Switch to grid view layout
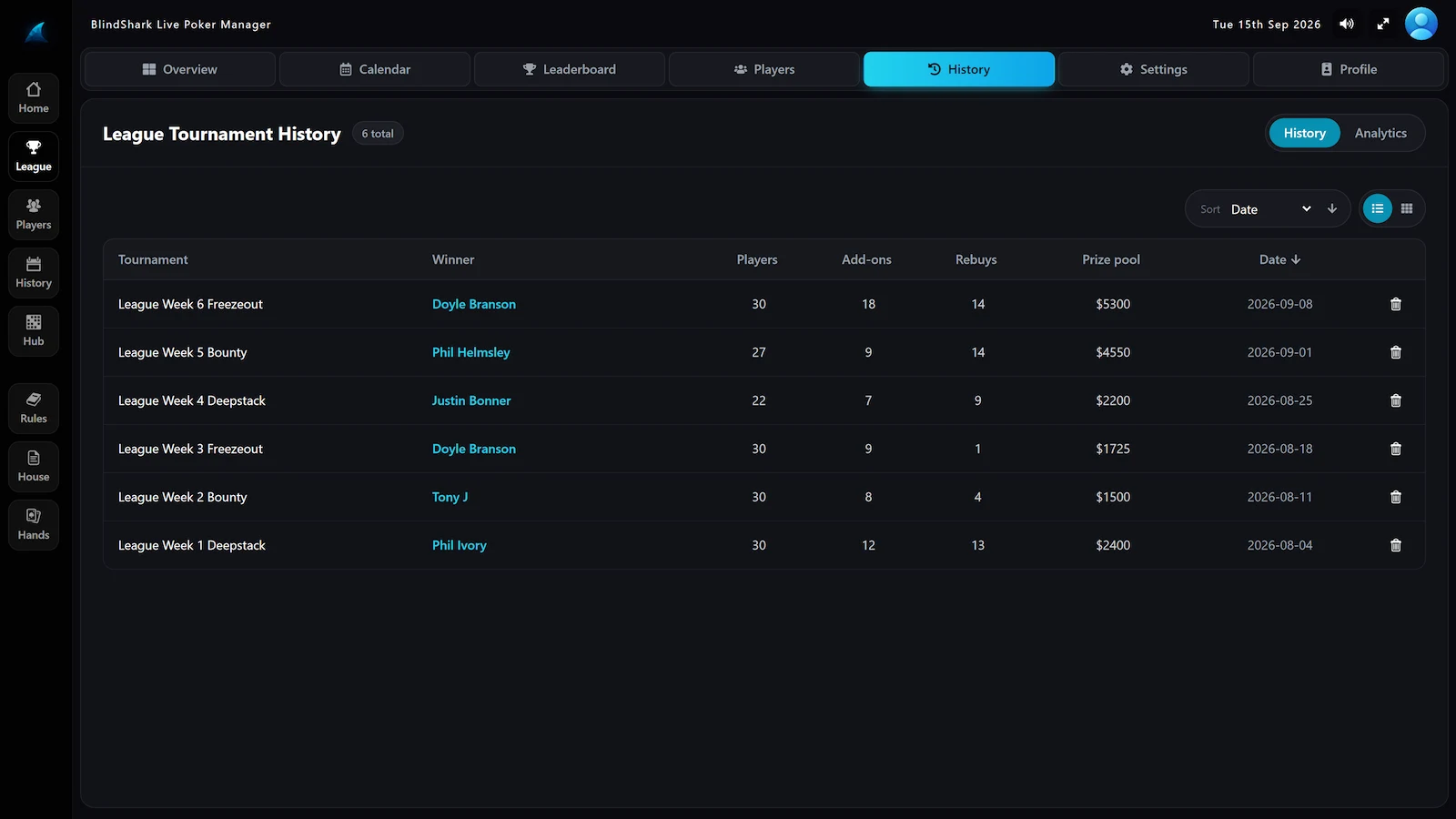This screenshot has width=1456, height=819. point(1407,208)
